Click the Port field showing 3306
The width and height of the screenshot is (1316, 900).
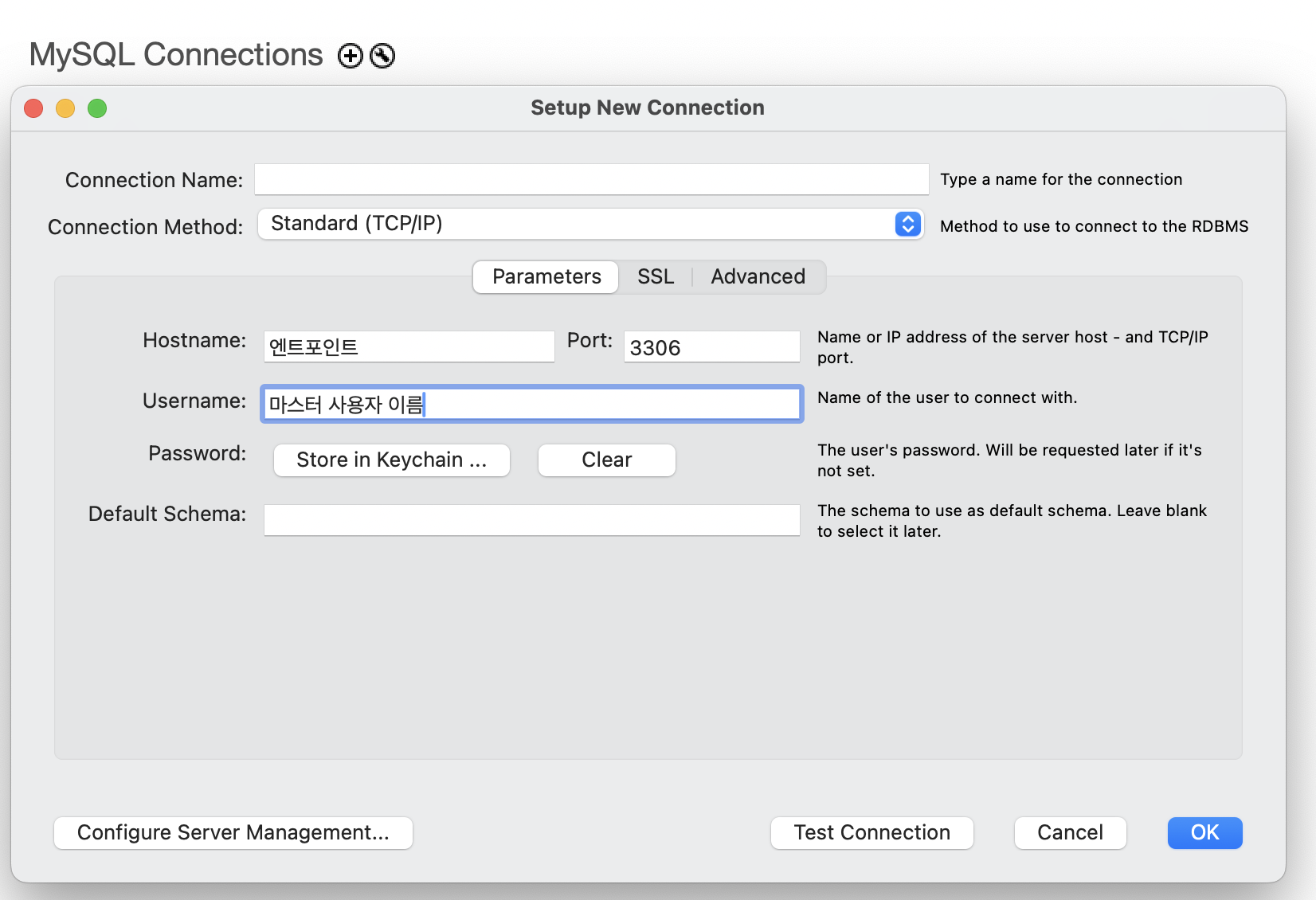pos(712,347)
